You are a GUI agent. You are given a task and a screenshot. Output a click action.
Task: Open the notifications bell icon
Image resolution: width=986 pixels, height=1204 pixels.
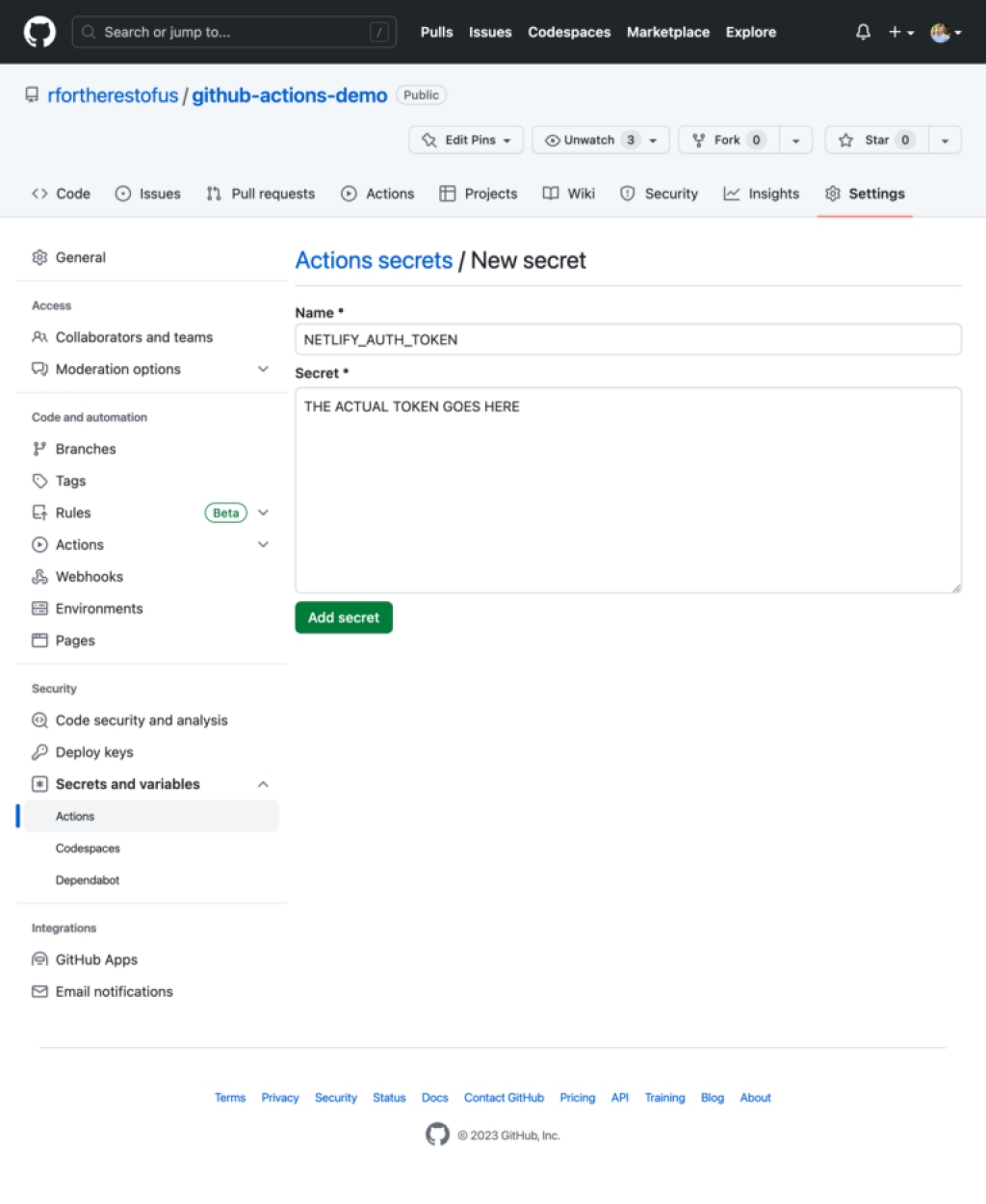[x=863, y=32]
